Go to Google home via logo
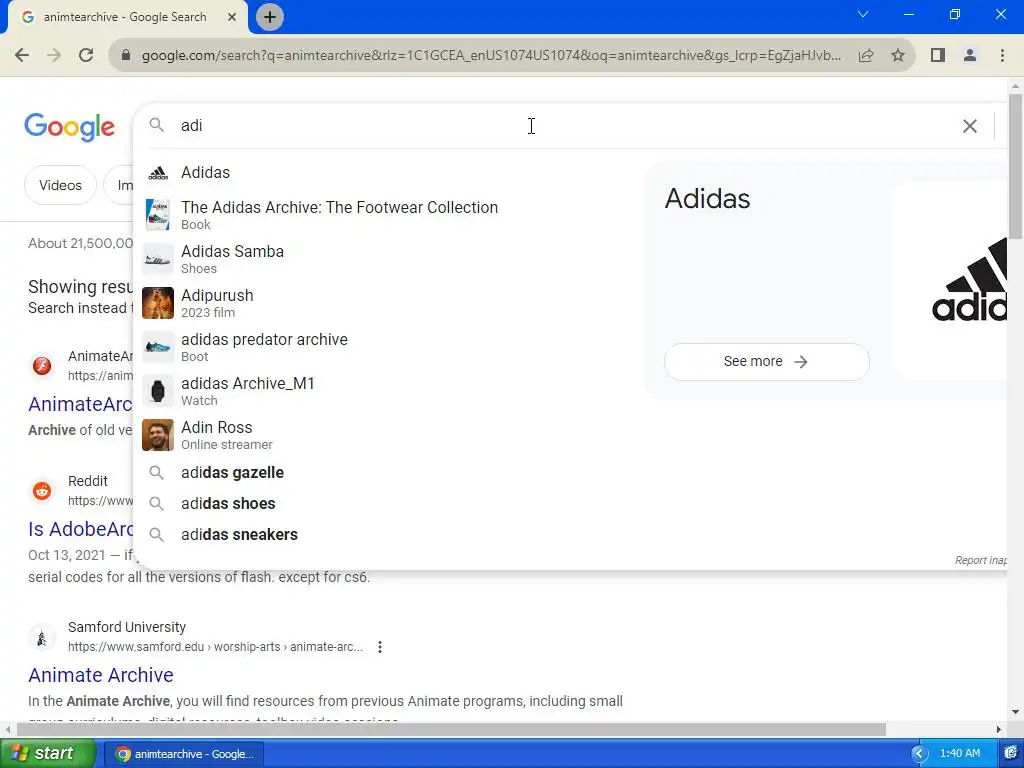1024x768 pixels. pos(69,127)
